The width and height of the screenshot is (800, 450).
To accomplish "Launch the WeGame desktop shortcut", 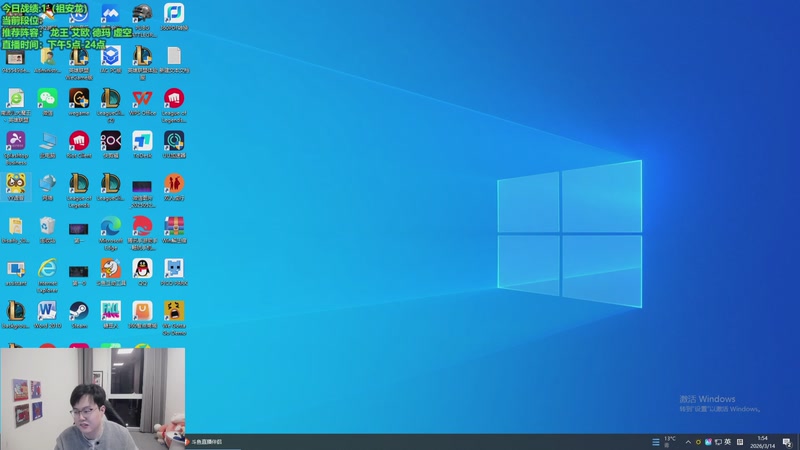I will click(79, 98).
